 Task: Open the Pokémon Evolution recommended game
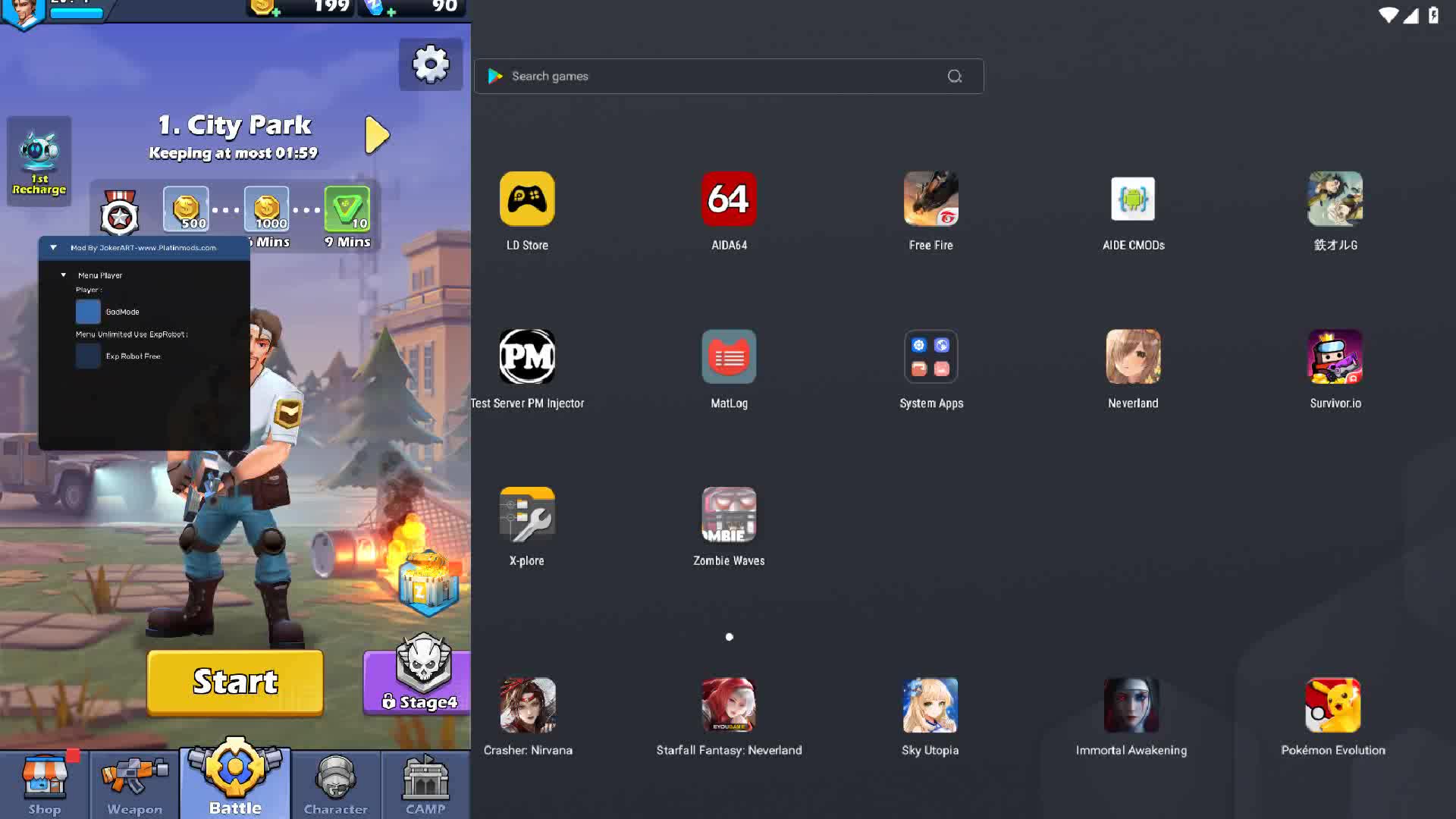[x=1332, y=705]
